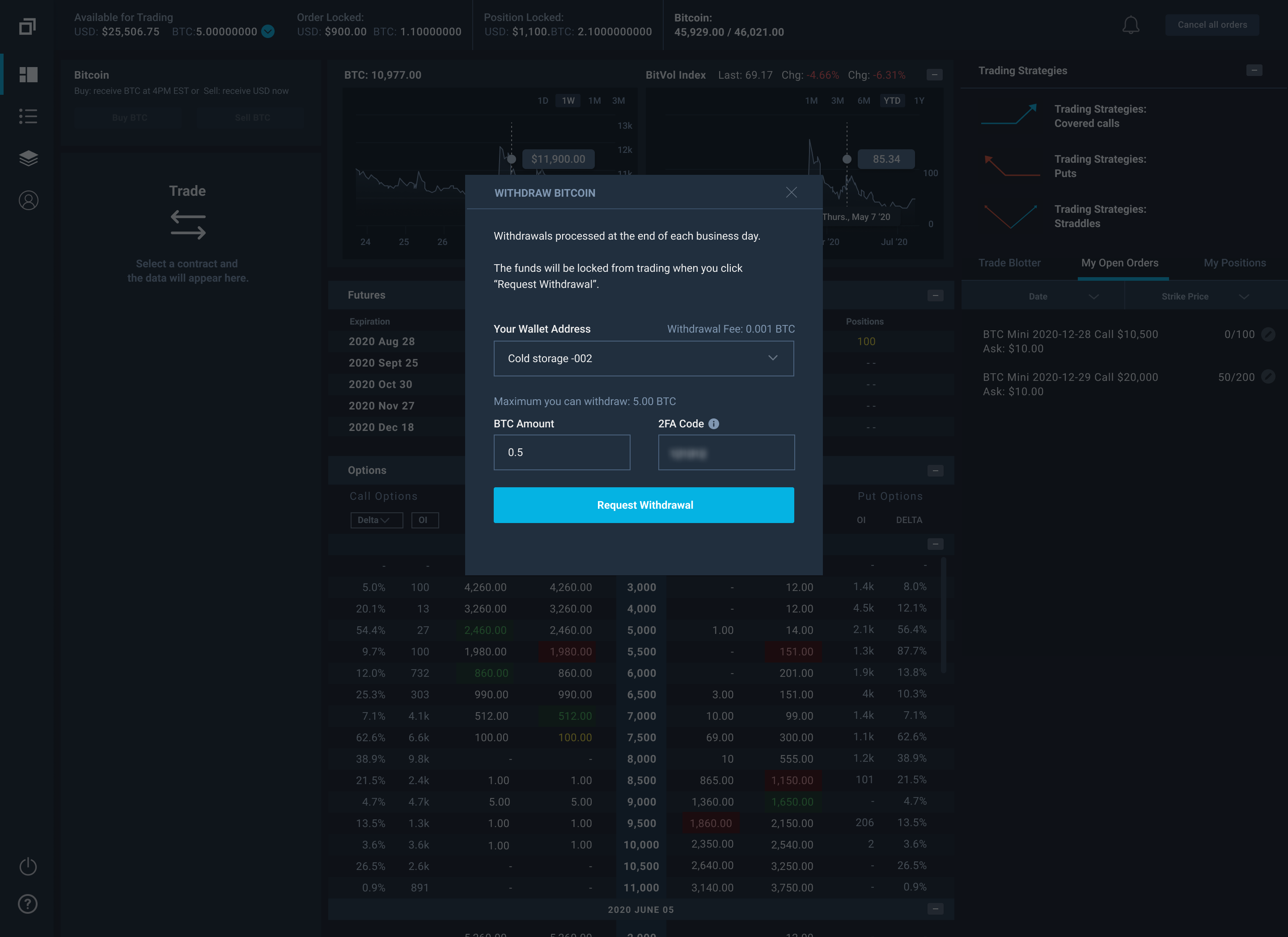The height and width of the screenshot is (937, 1288).
Task: Select the 6M BitVol range
Action: point(864,101)
